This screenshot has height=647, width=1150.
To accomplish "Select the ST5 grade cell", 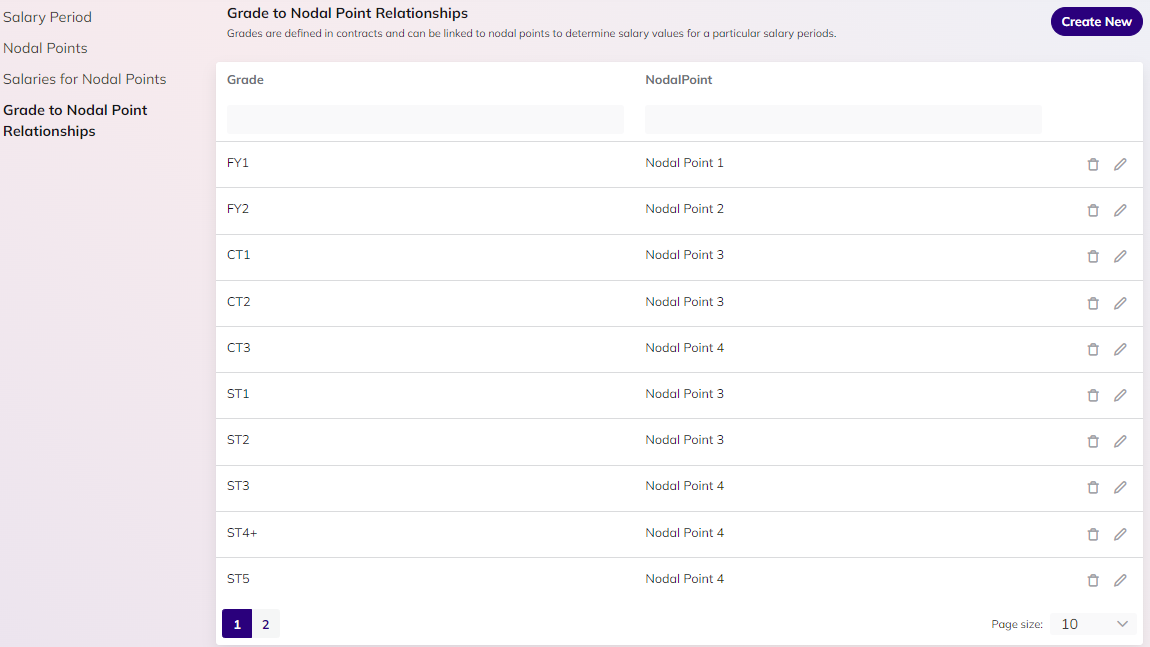I will pos(238,579).
